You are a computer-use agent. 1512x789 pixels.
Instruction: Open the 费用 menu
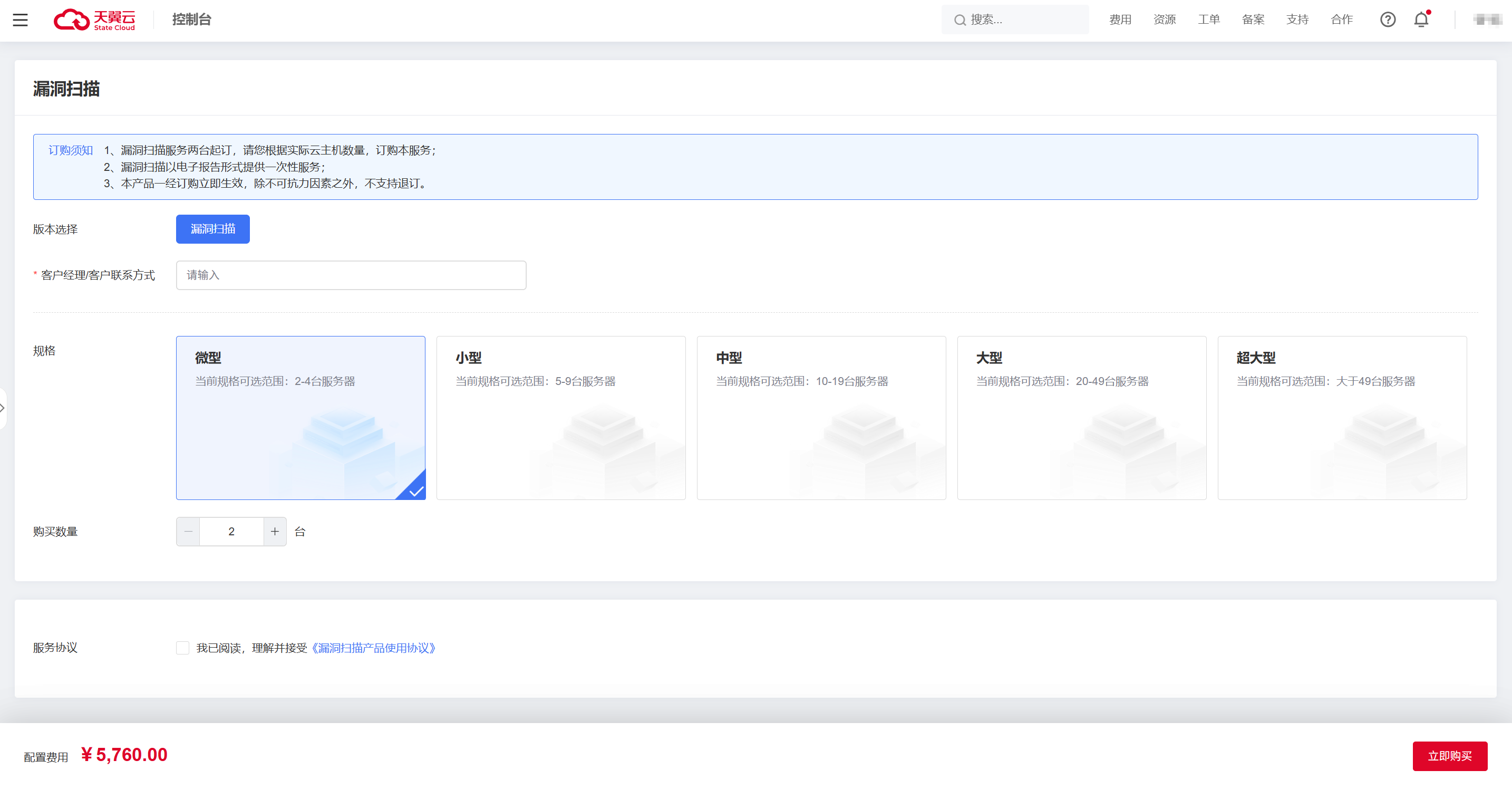pyautogui.click(x=1120, y=20)
